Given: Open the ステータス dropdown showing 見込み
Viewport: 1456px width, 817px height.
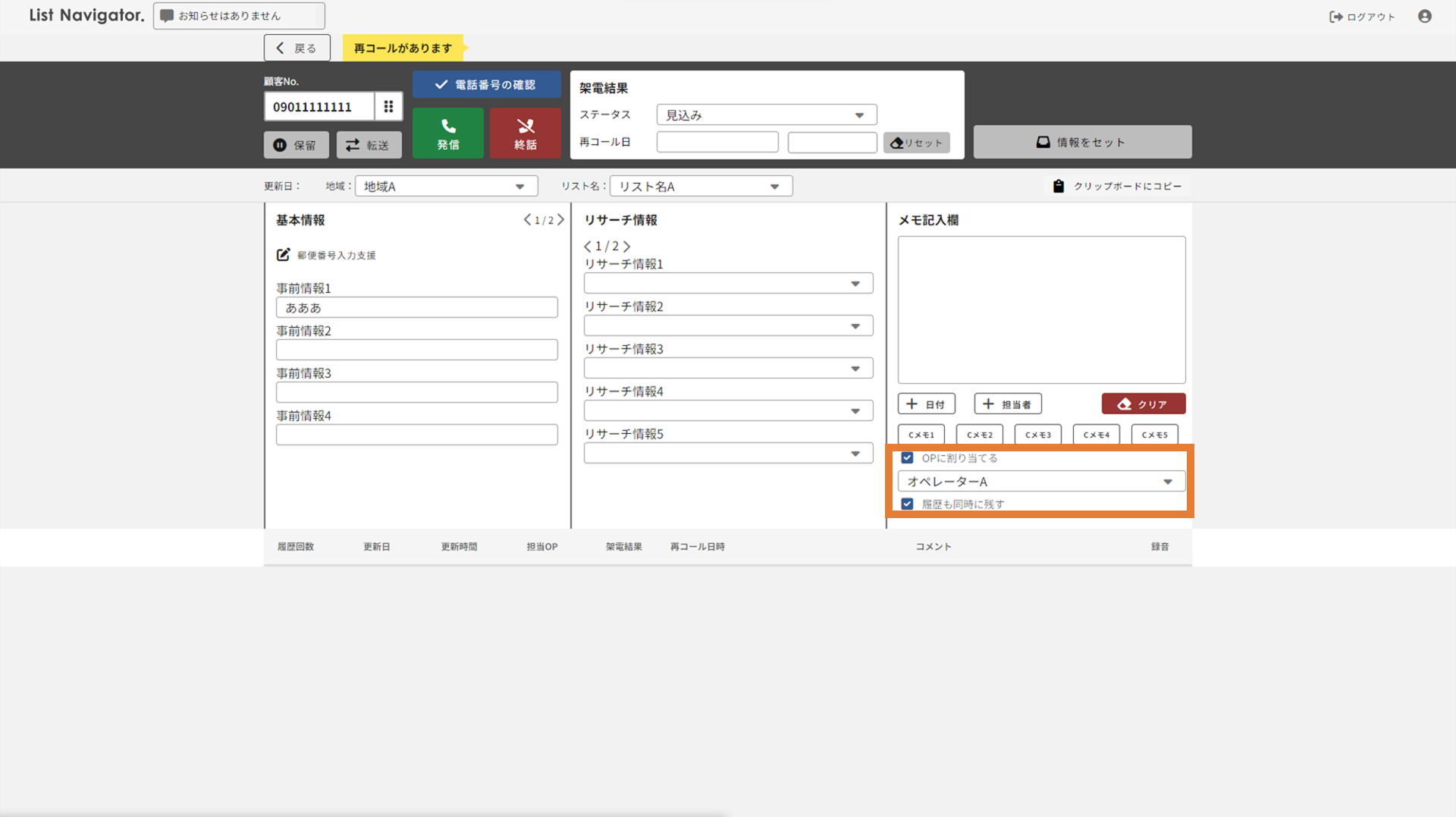Looking at the screenshot, I should (x=766, y=115).
